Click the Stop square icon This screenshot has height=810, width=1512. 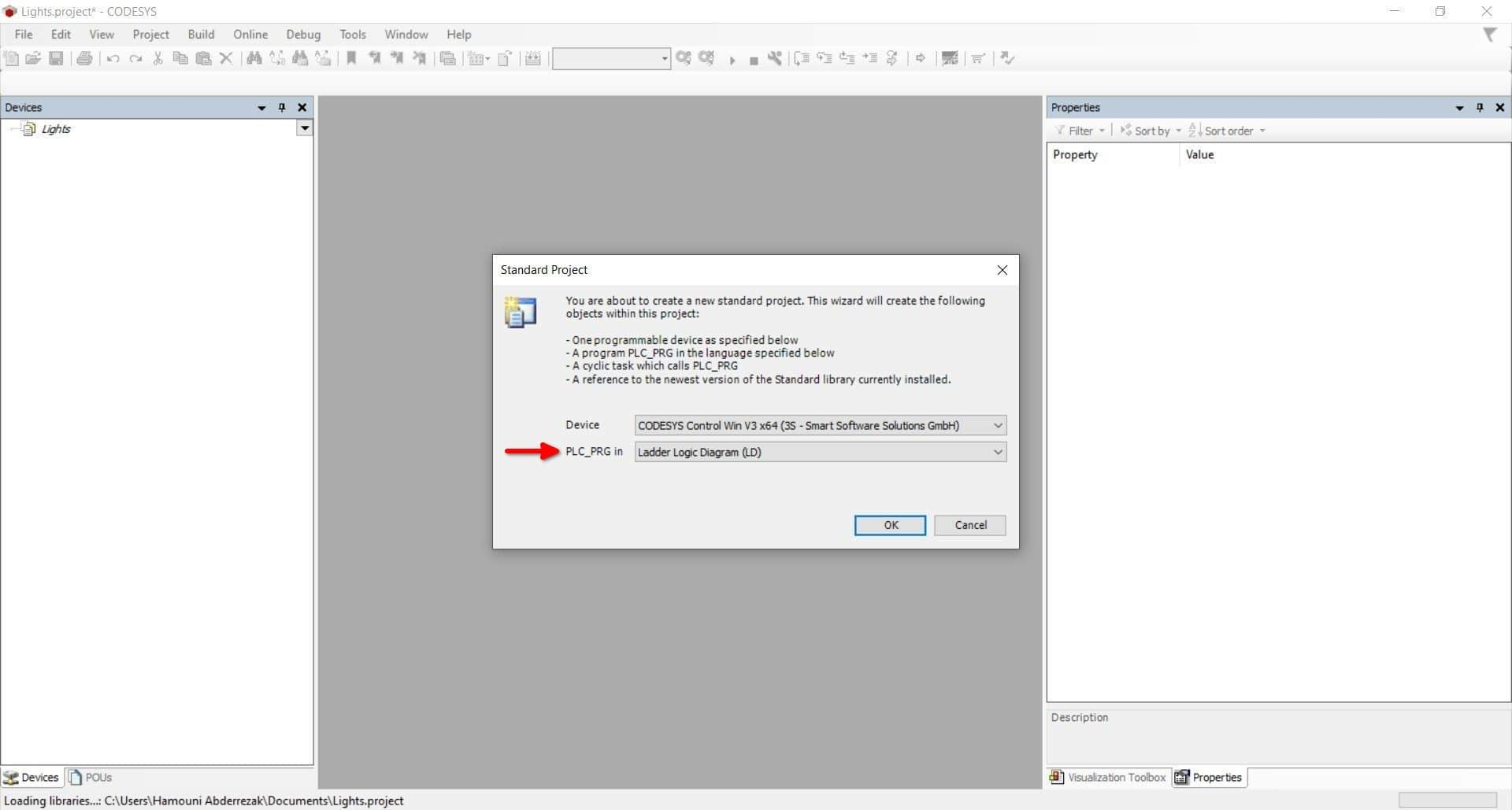click(754, 61)
